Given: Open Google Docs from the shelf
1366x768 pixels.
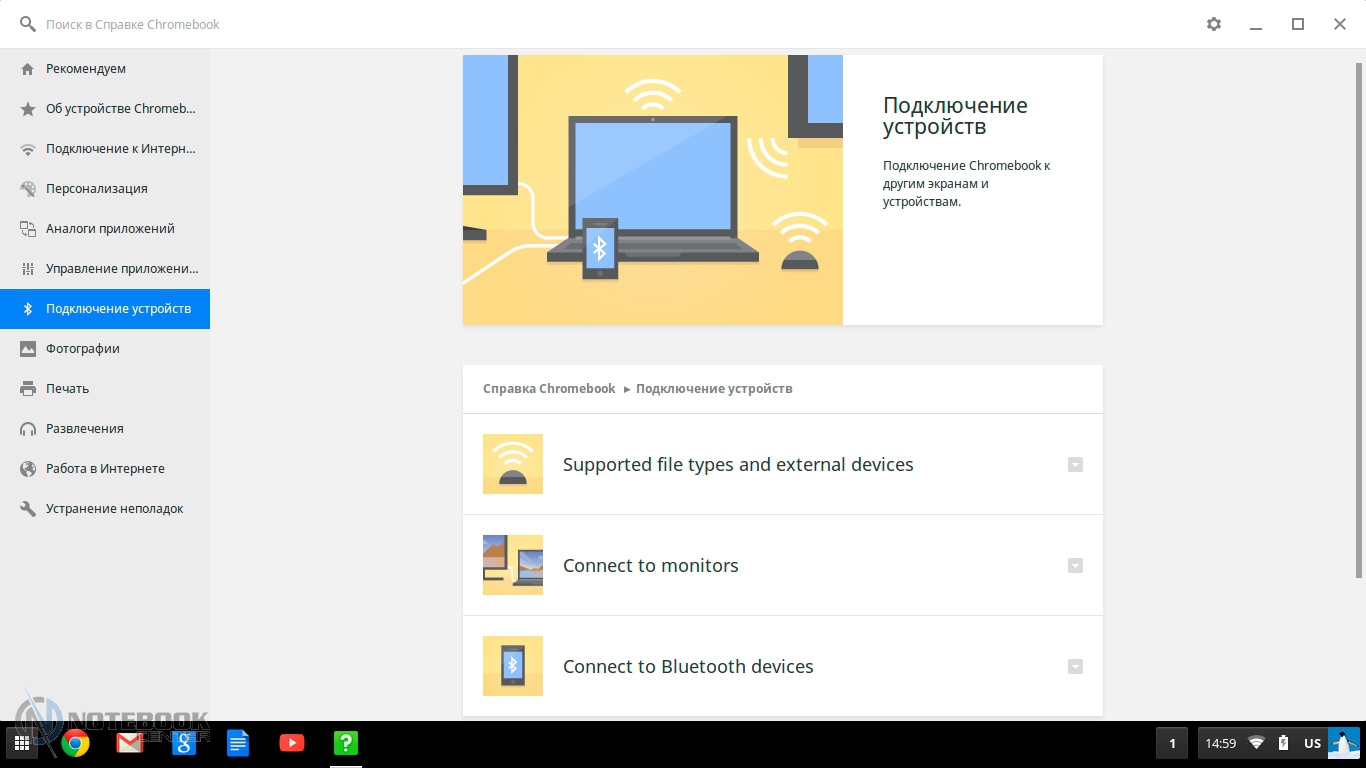Looking at the screenshot, I should click(238, 742).
